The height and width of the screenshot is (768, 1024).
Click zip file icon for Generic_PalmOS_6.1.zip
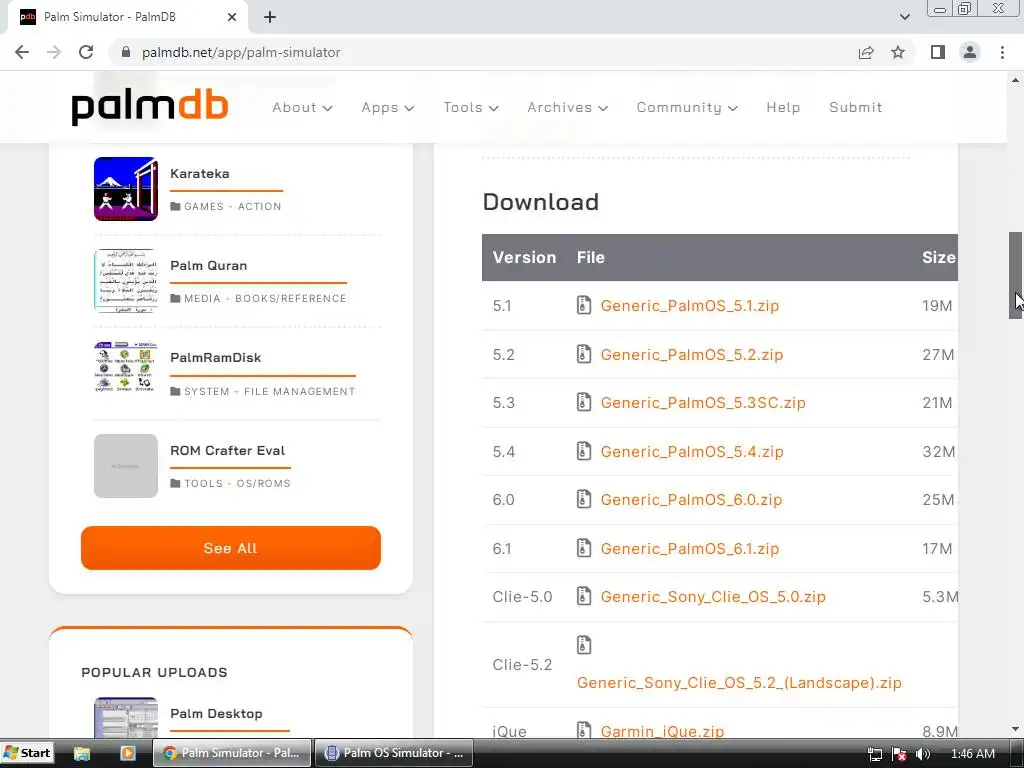pyautogui.click(x=584, y=548)
